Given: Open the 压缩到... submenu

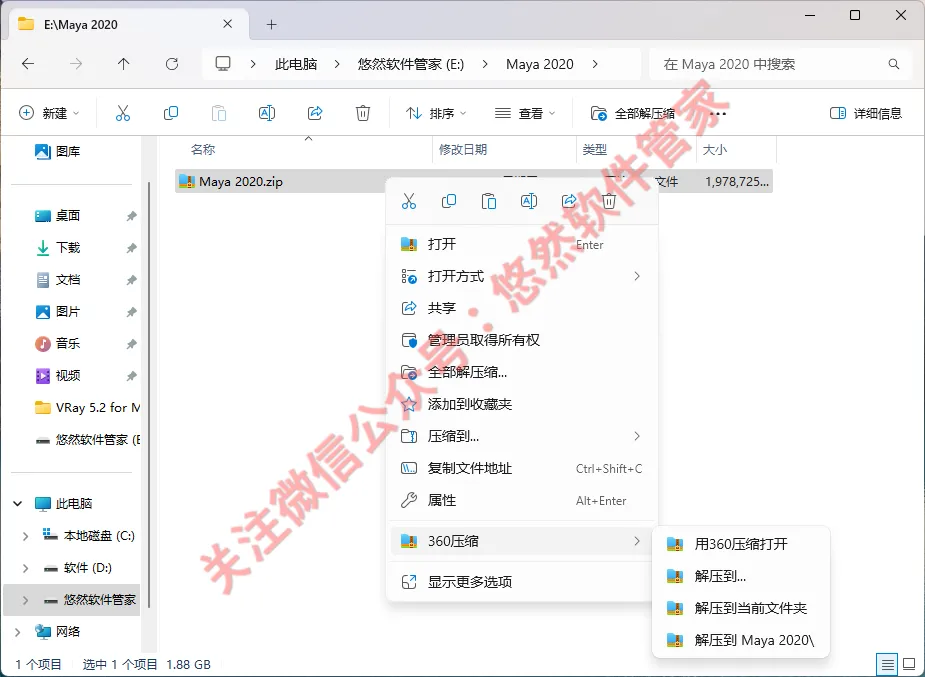Looking at the screenshot, I should [x=521, y=436].
